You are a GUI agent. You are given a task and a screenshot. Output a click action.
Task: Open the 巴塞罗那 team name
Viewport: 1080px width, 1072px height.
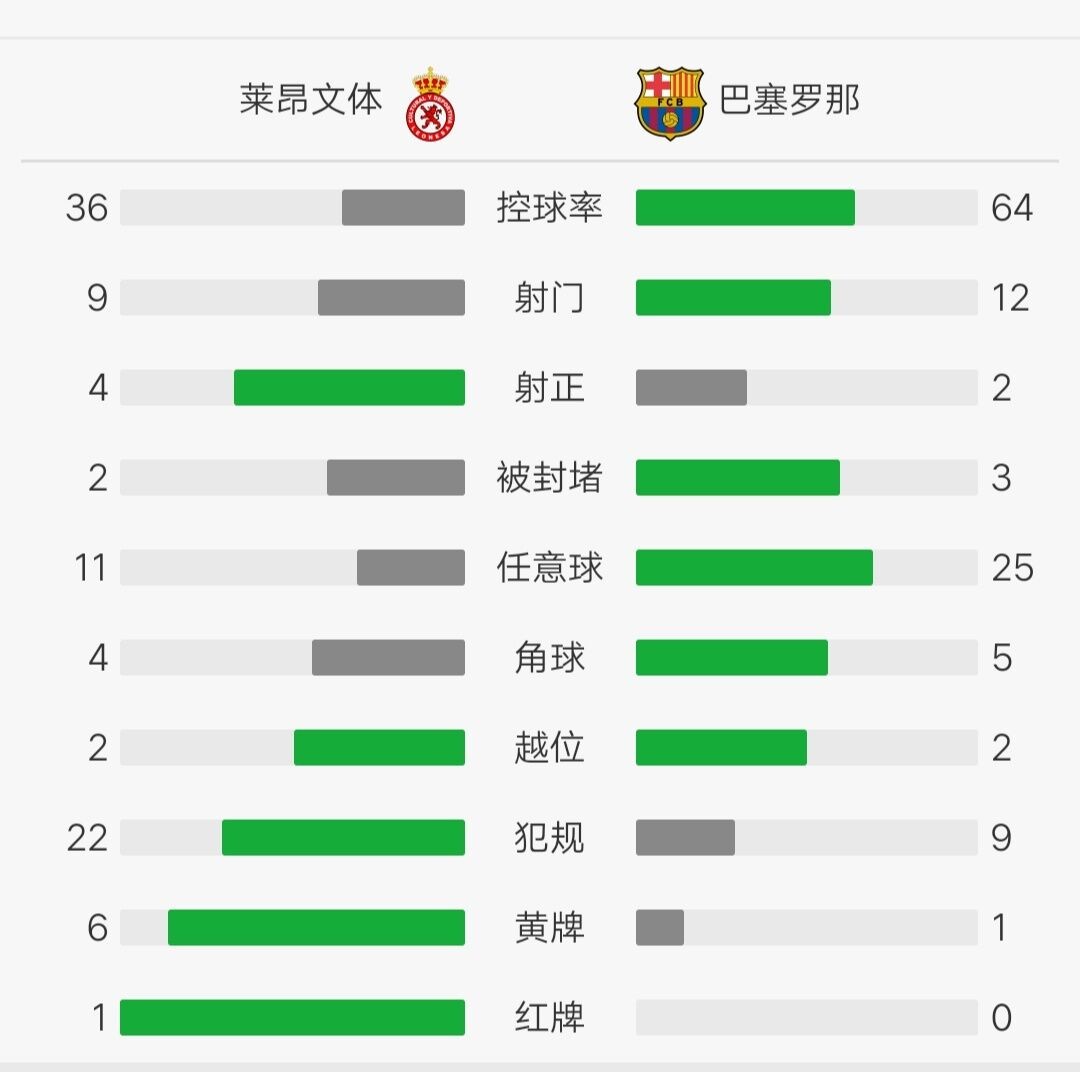(x=789, y=99)
